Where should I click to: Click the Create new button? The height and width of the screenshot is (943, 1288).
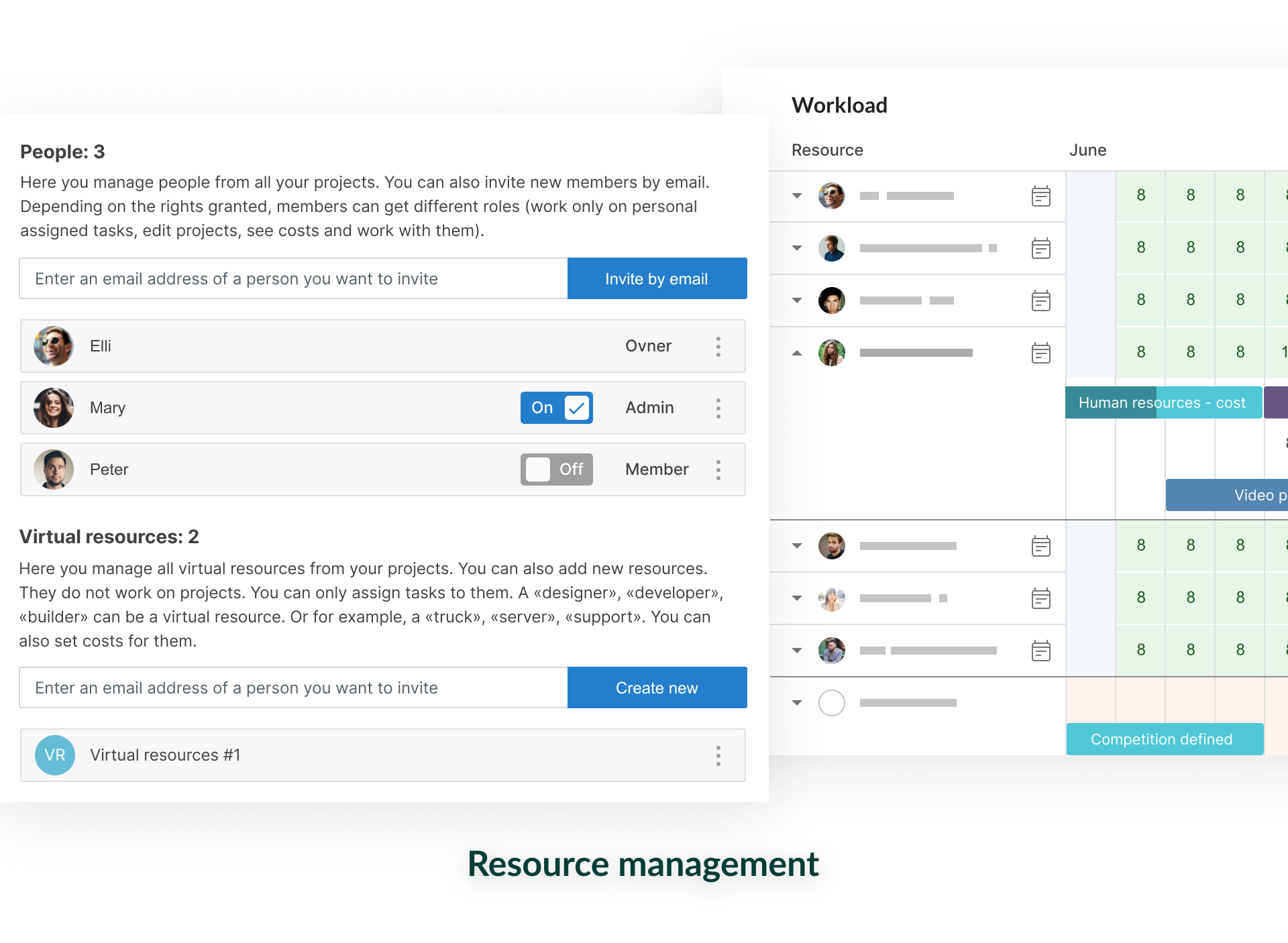[657, 688]
